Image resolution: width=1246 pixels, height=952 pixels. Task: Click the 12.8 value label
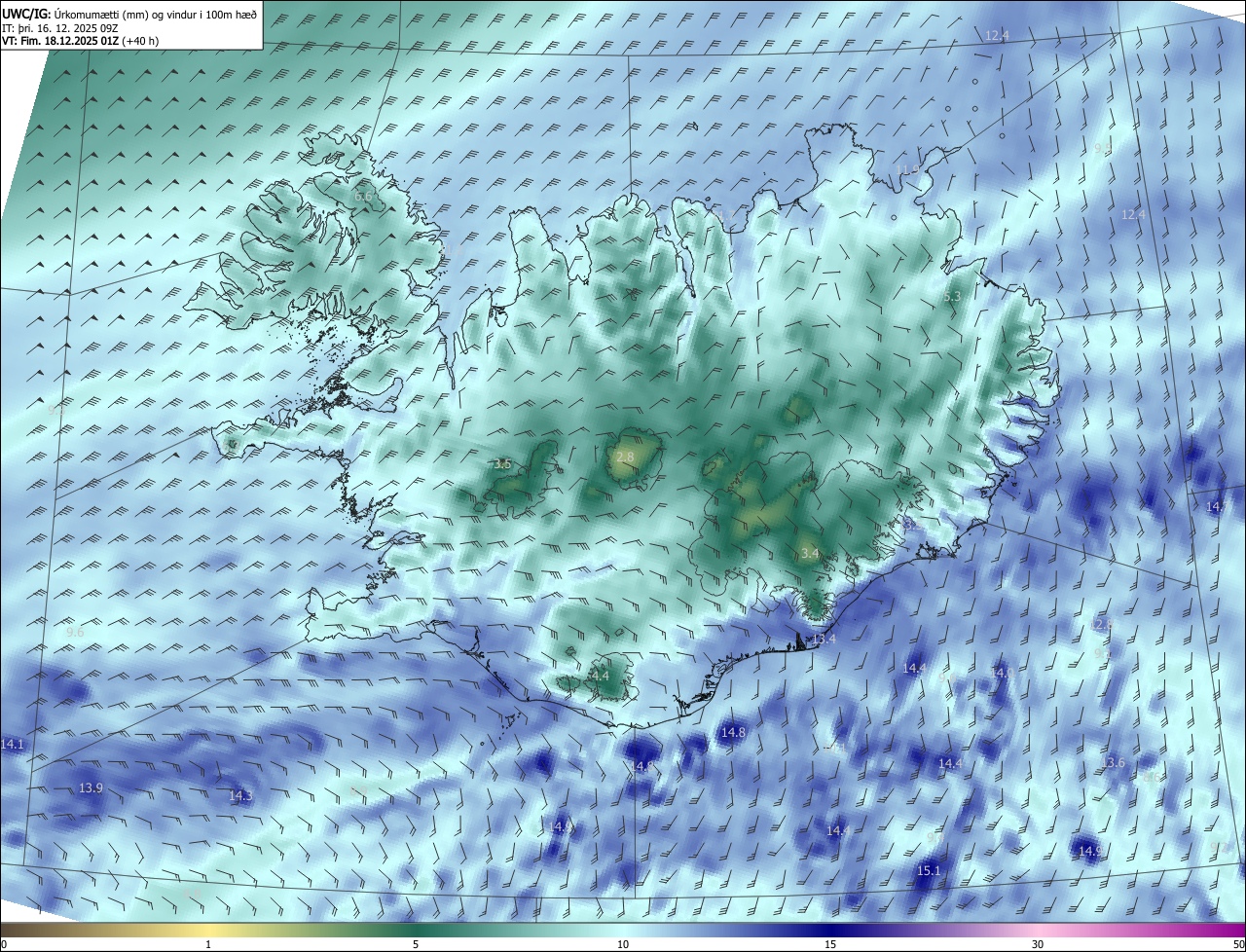coord(1101,623)
